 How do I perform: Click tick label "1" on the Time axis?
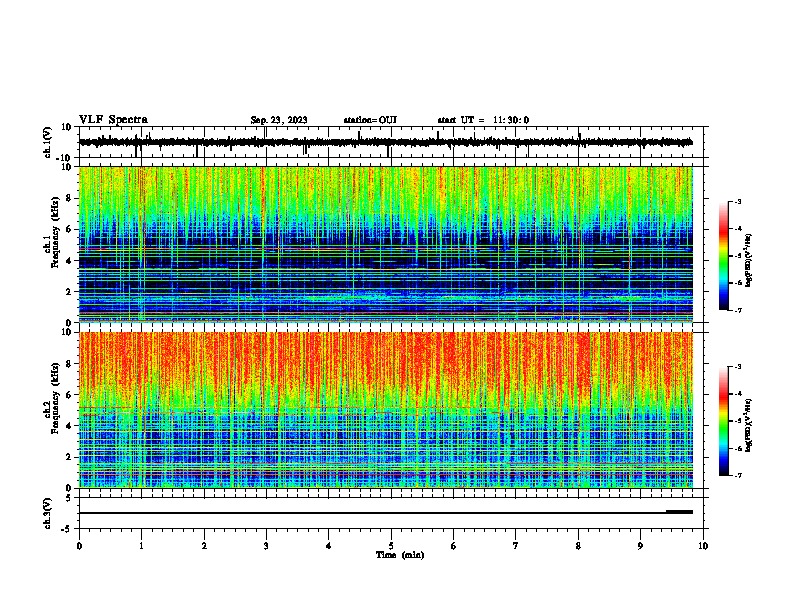coord(141,546)
